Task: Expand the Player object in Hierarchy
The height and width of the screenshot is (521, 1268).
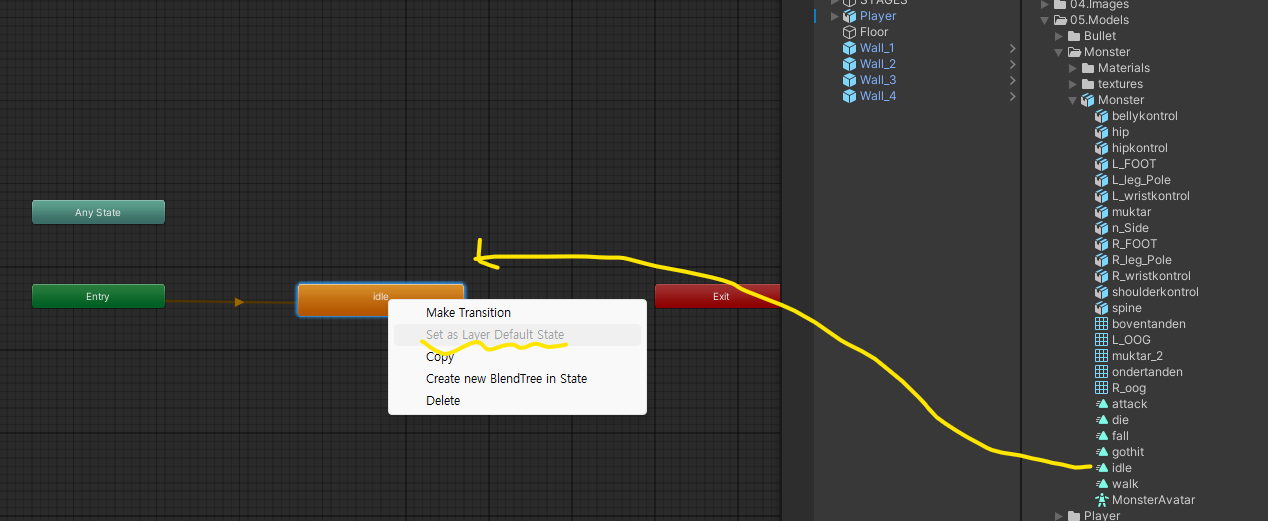Action: (835, 16)
